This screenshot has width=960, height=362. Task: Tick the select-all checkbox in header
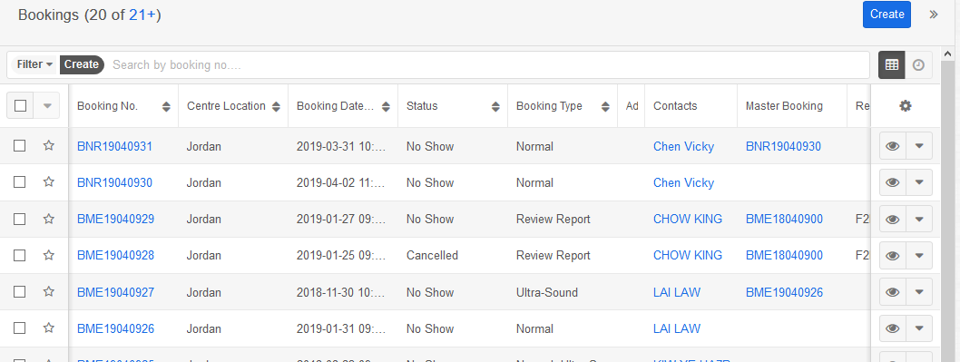click(20, 106)
